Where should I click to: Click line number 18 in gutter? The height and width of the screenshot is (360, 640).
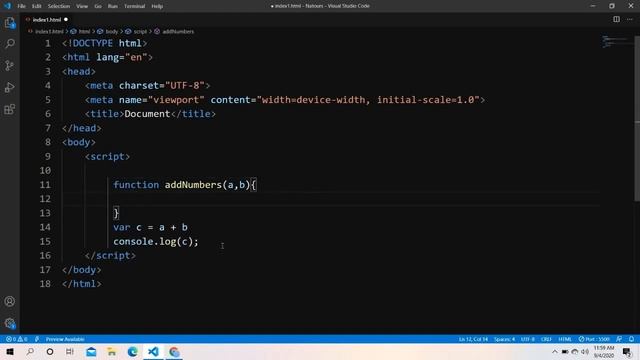pos(45,284)
